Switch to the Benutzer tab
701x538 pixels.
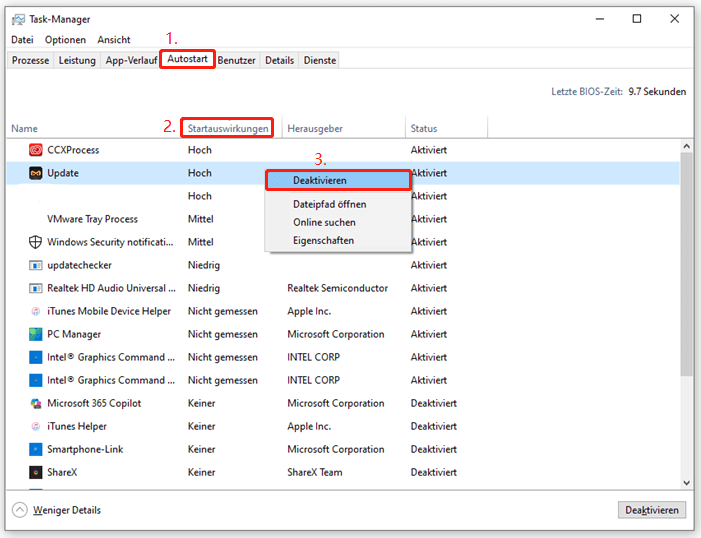(236, 60)
